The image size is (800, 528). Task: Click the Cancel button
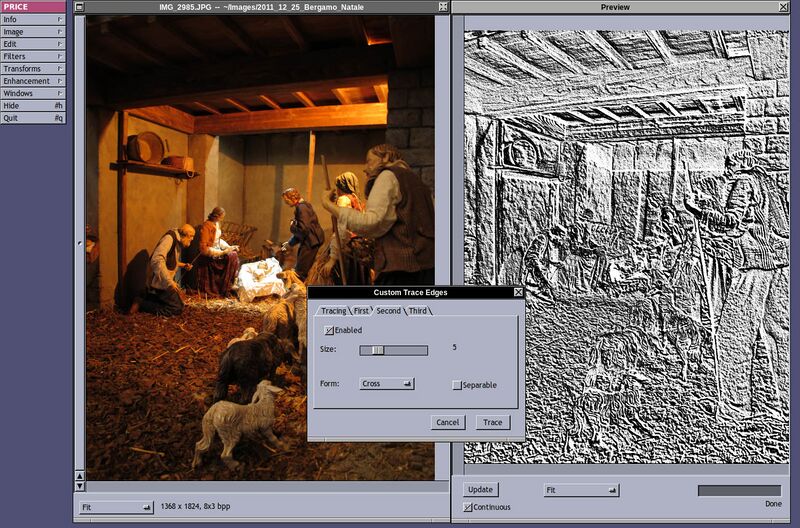[447, 422]
